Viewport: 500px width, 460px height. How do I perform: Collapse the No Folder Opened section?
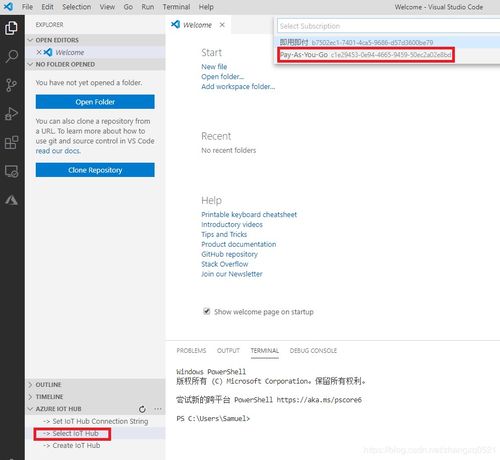(31, 64)
